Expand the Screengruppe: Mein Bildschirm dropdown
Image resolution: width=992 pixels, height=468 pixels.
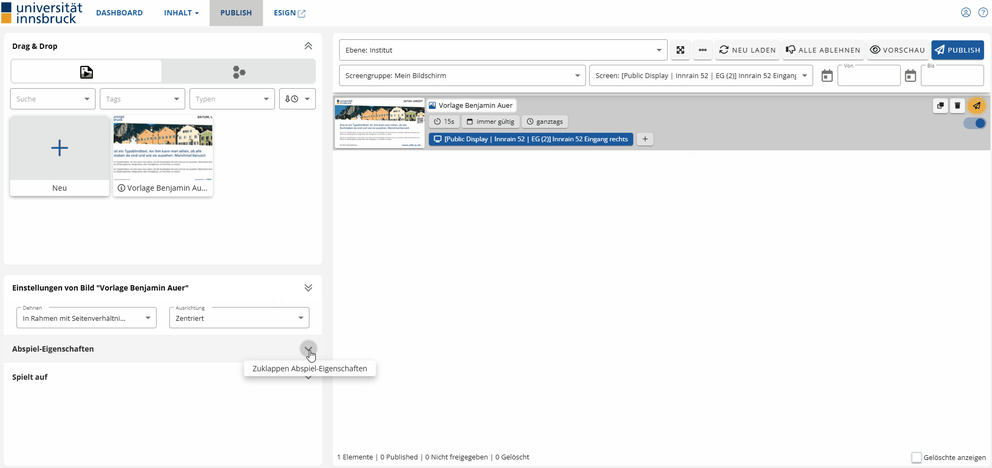point(462,76)
